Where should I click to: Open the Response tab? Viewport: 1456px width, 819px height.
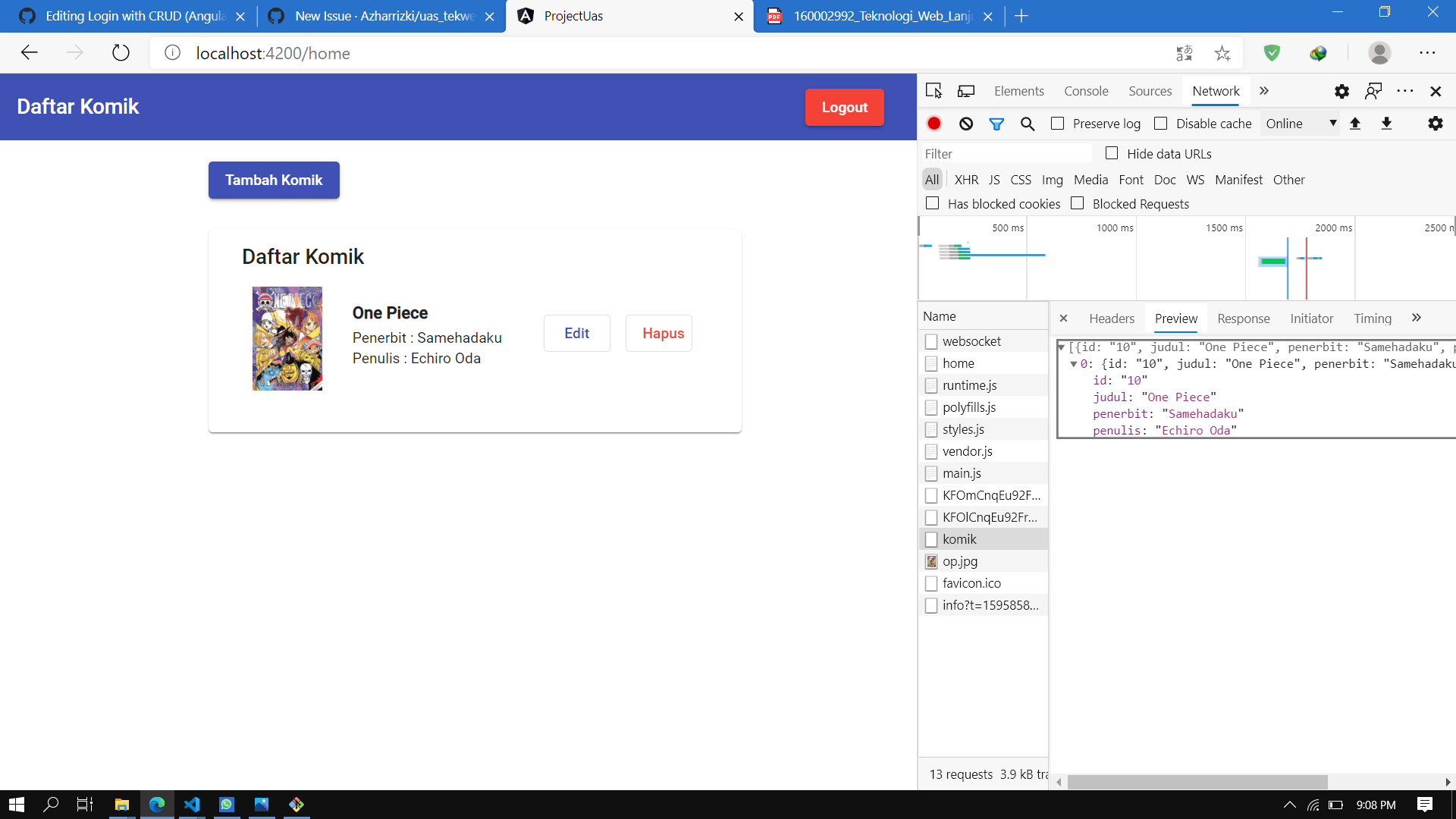tap(1244, 318)
